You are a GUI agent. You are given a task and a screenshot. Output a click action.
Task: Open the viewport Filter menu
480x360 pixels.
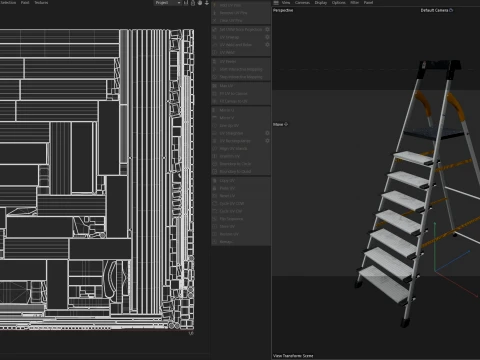click(x=355, y=3)
